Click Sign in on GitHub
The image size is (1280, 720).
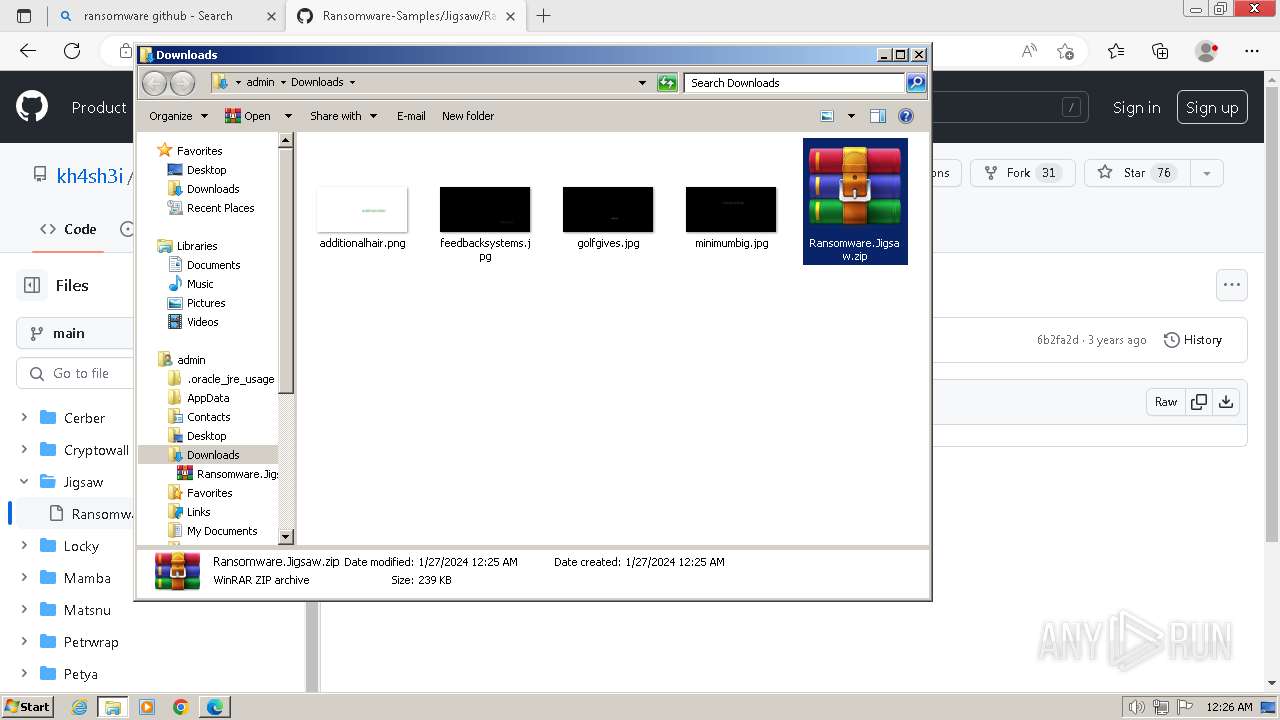[x=1137, y=108]
